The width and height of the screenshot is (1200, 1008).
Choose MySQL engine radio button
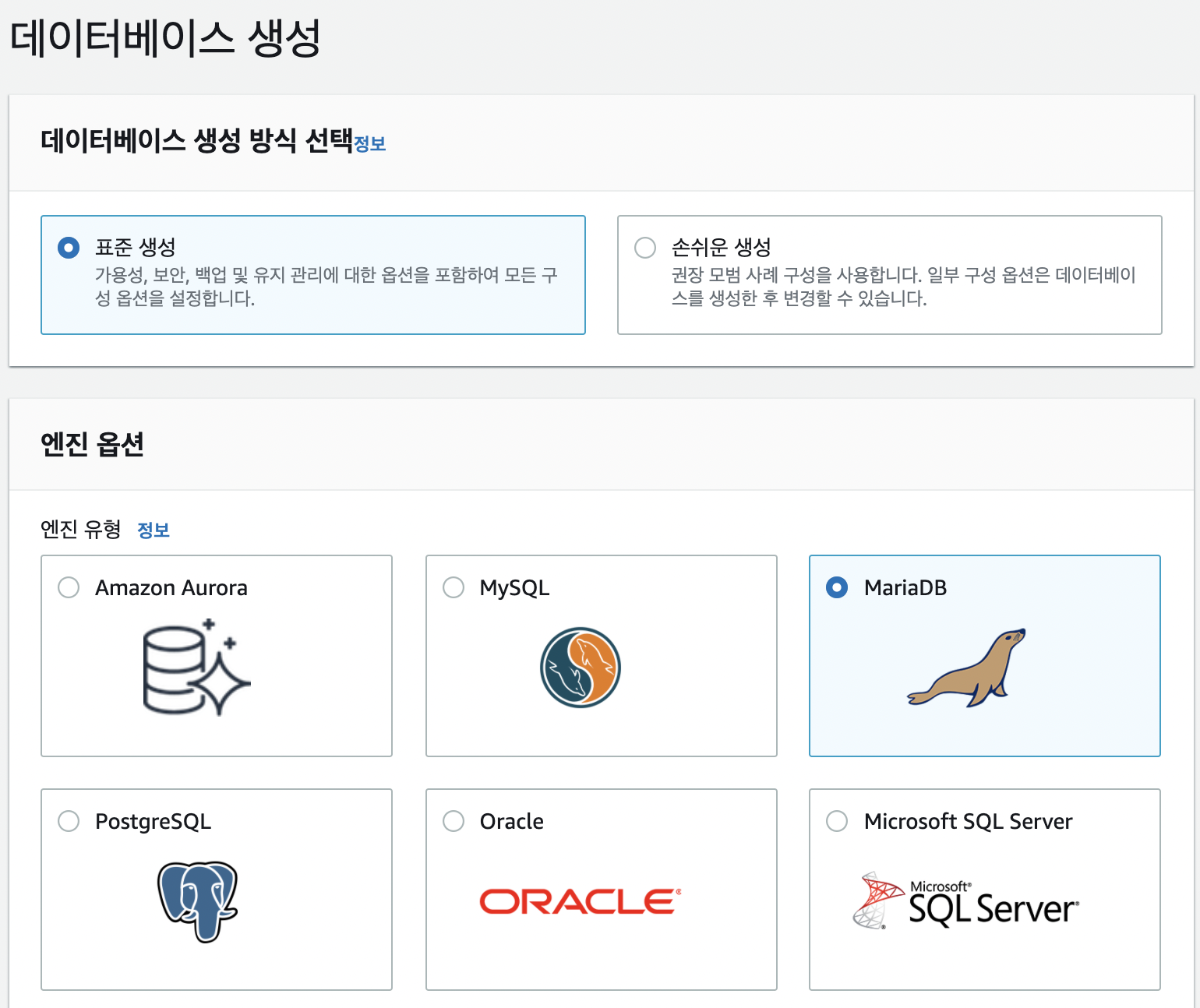[x=454, y=587]
